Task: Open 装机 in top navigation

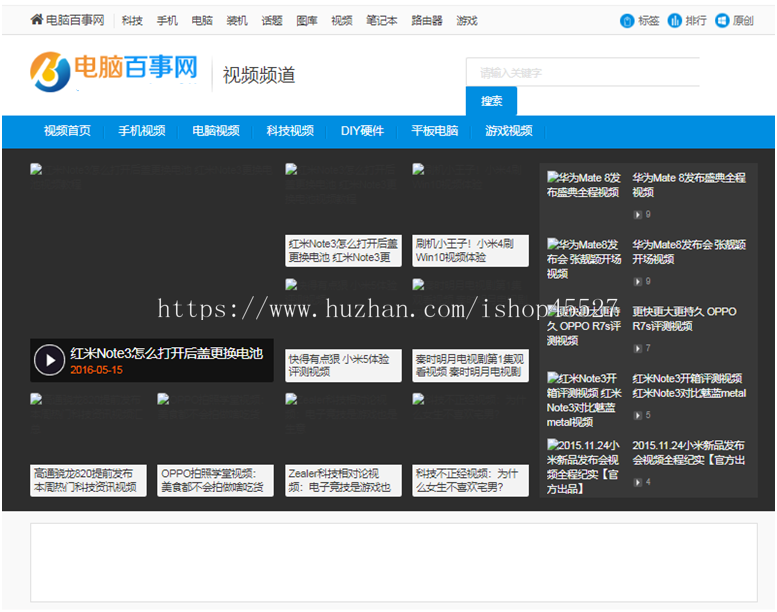Action: point(237,21)
